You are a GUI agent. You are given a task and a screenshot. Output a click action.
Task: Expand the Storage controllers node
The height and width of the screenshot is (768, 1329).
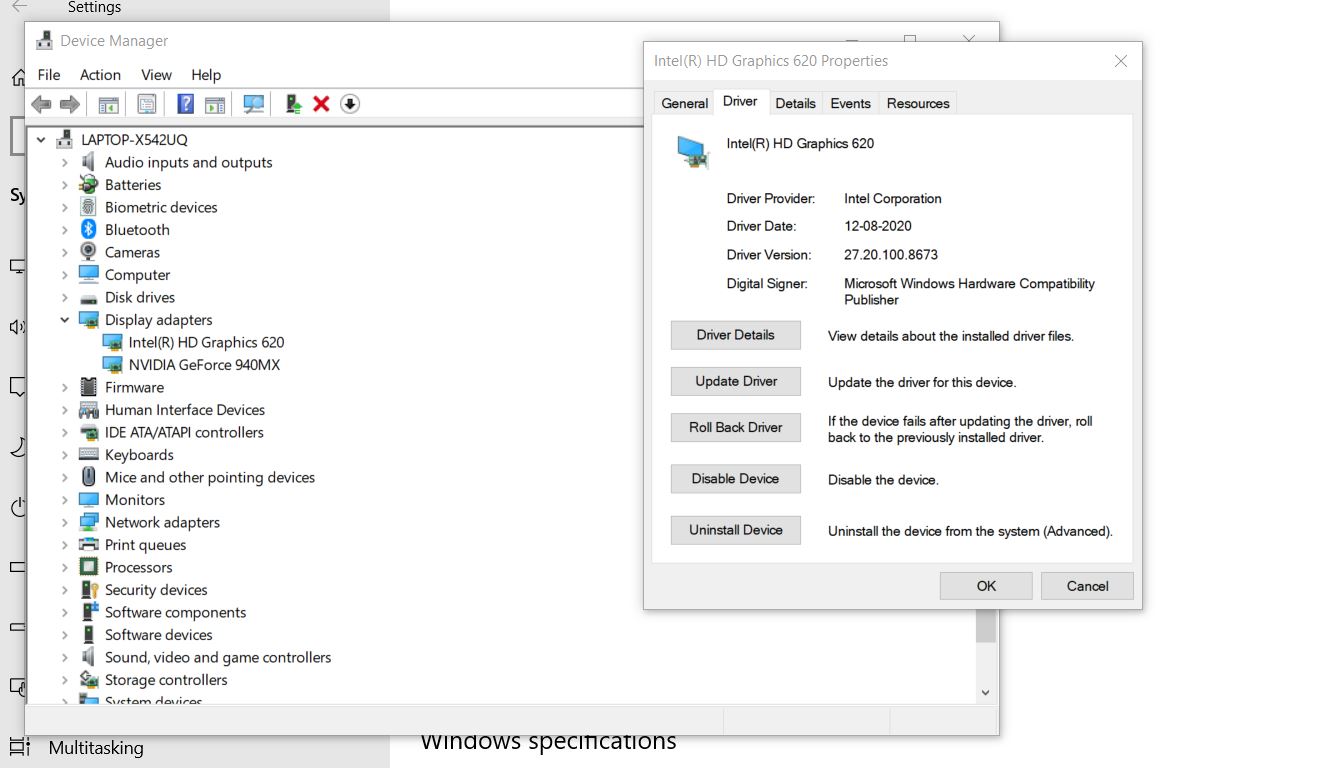pyautogui.click(x=65, y=680)
